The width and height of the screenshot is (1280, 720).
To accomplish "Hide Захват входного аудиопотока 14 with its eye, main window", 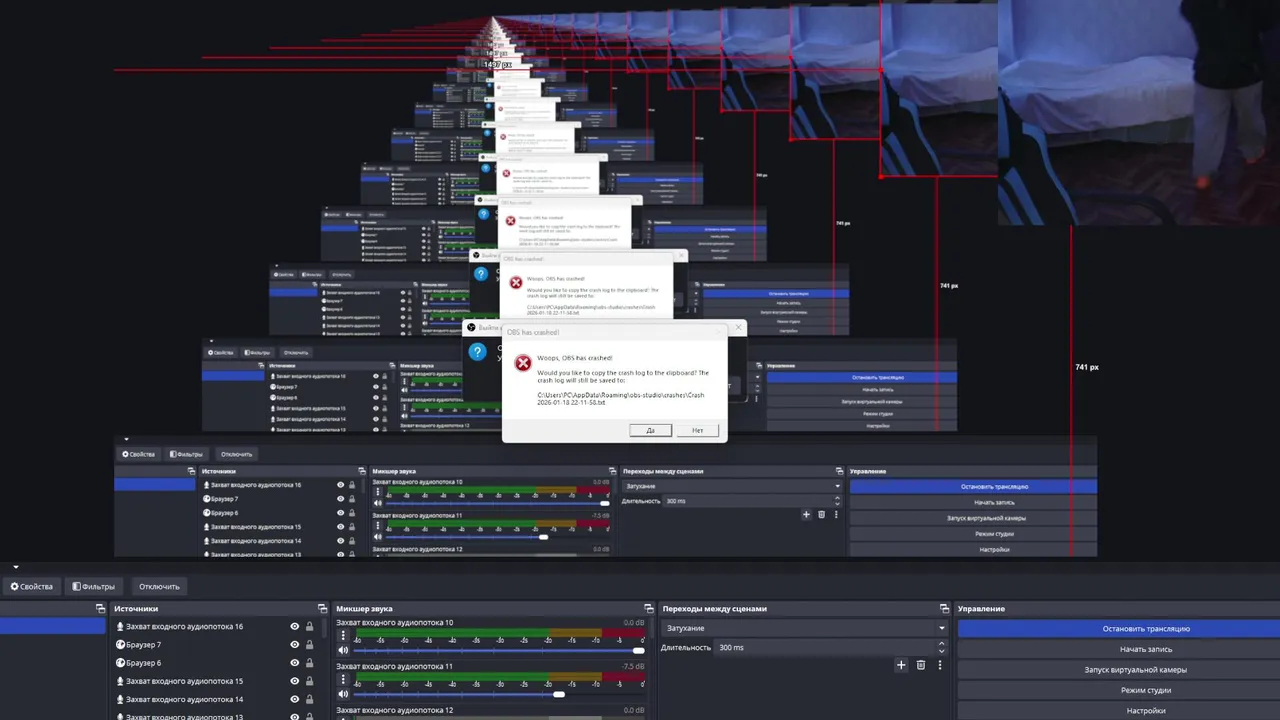I will pos(295,699).
